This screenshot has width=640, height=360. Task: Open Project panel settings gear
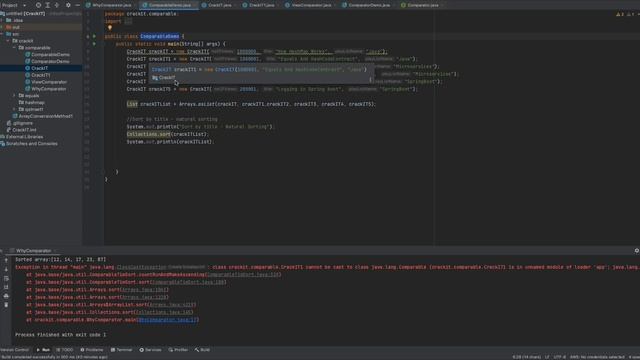click(x=68, y=5)
